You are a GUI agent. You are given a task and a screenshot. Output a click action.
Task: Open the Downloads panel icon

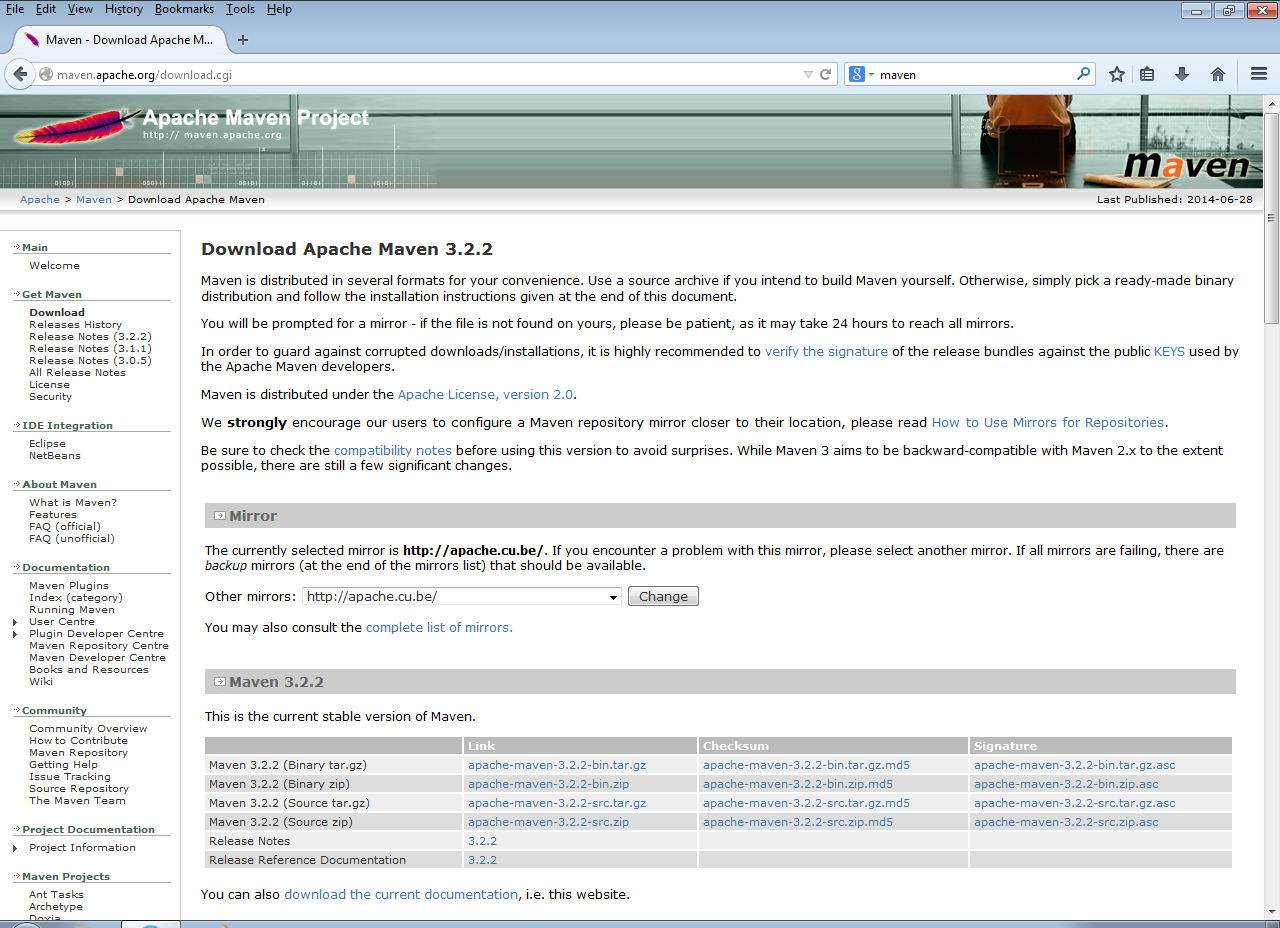[1182, 73]
